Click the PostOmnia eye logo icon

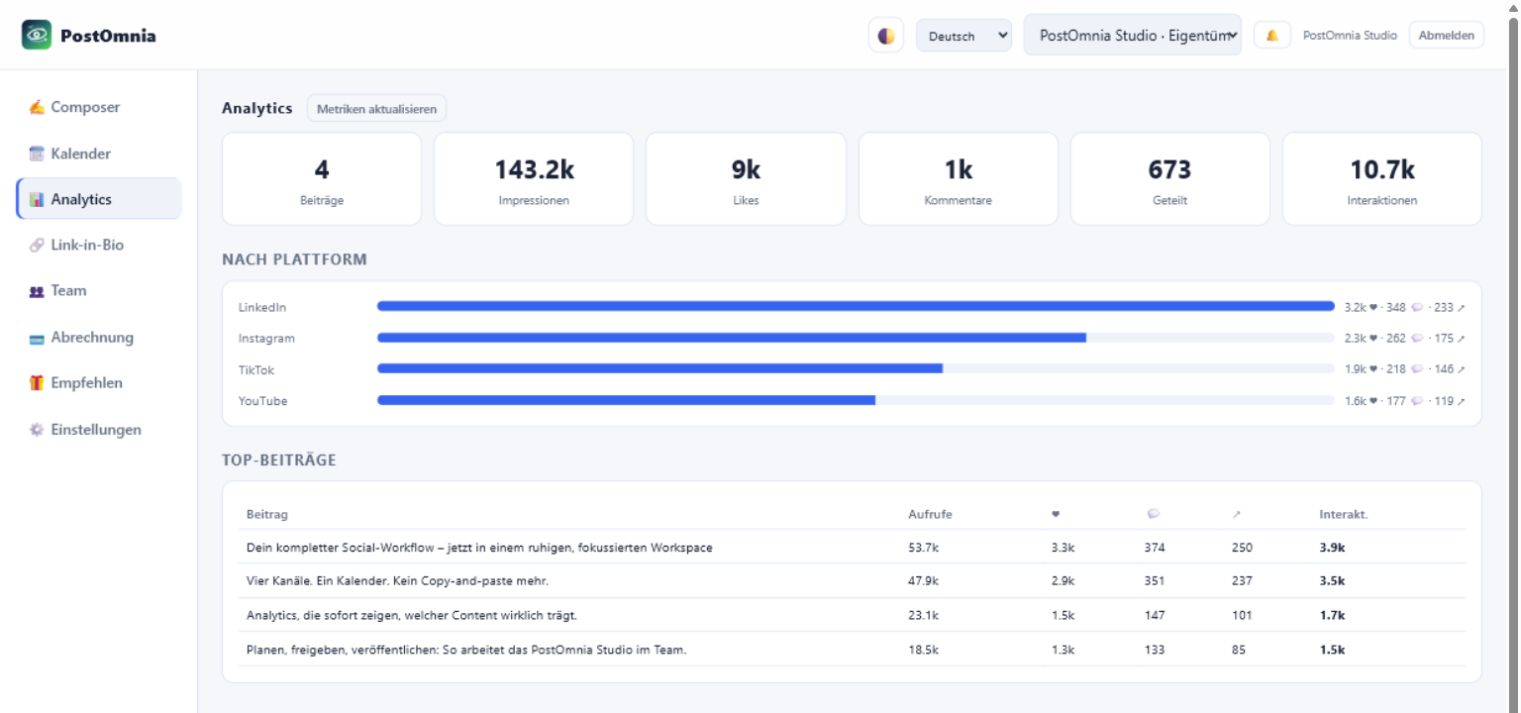coord(36,35)
